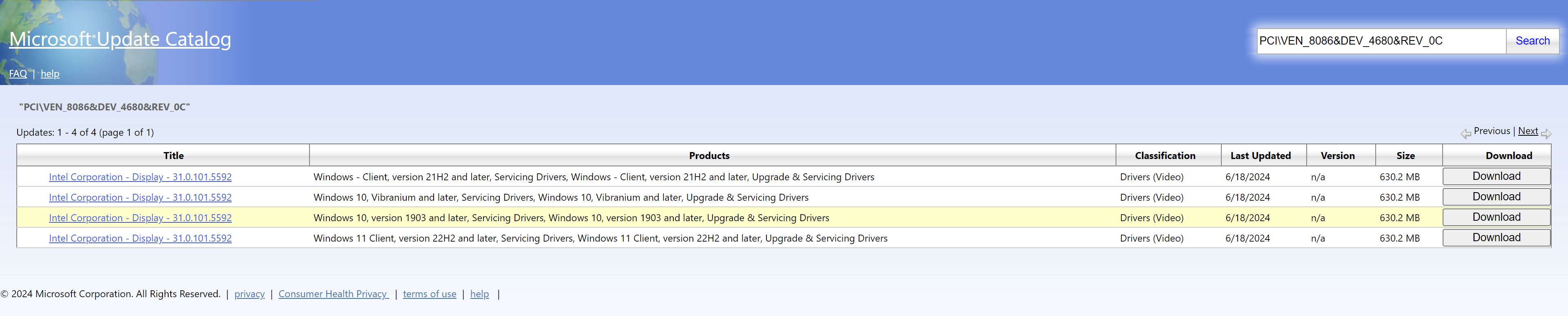Open the help link in the header
This screenshot has width=1568, height=316.
[50, 74]
